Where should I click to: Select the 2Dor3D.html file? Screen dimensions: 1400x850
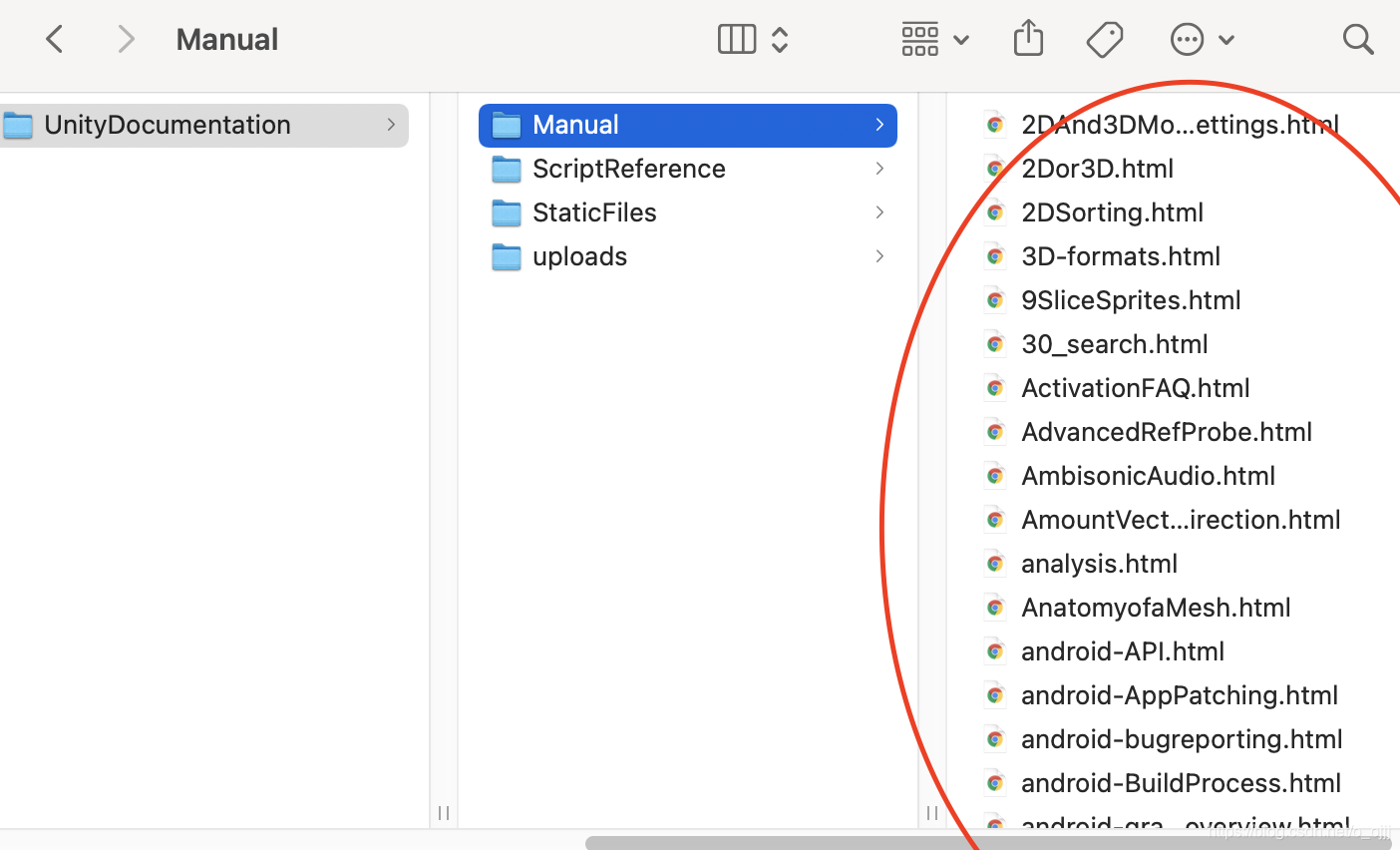click(x=1097, y=169)
